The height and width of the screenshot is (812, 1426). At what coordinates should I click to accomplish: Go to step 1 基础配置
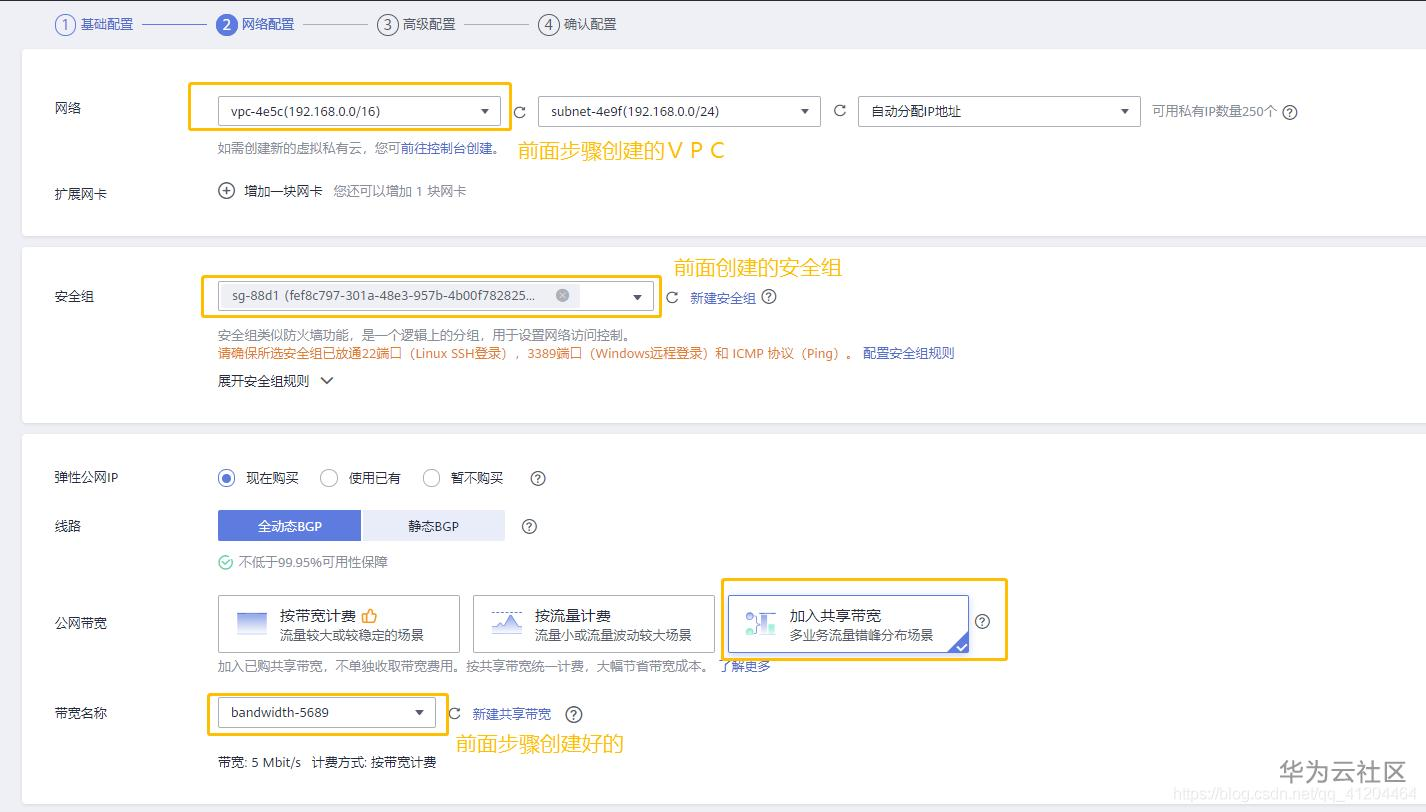(94, 24)
